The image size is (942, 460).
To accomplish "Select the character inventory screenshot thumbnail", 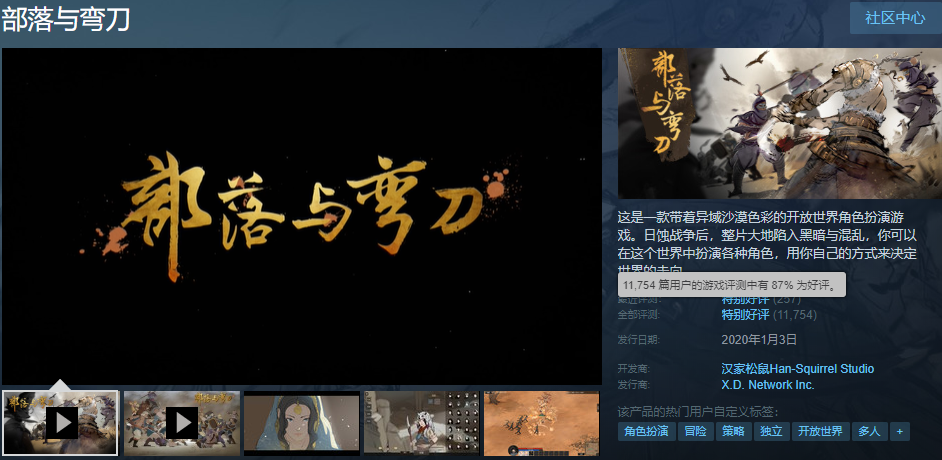I will (x=422, y=423).
